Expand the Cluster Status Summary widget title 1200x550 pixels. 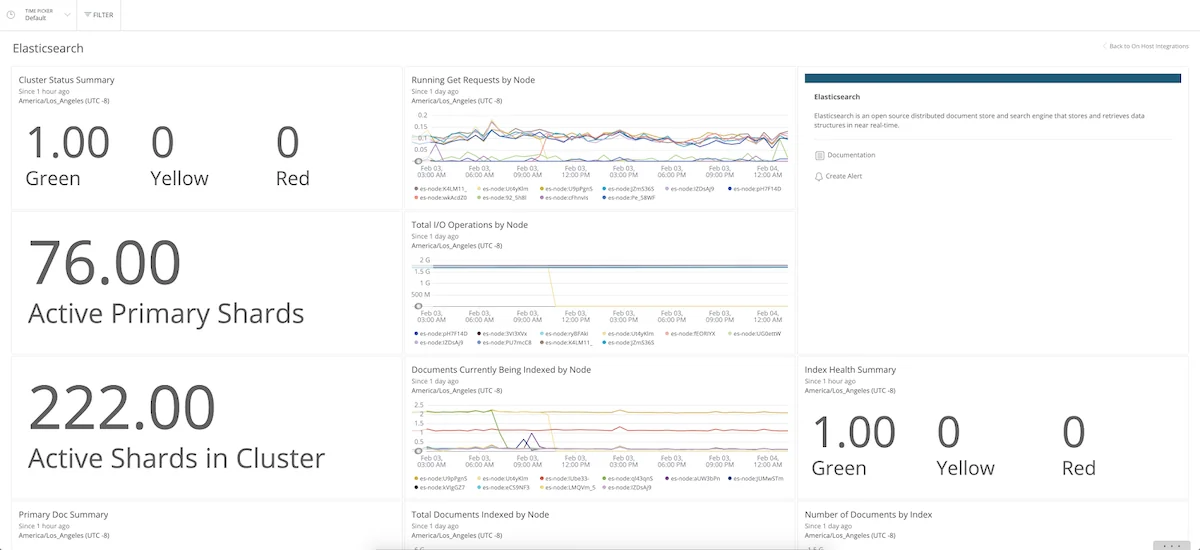tap(66, 80)
